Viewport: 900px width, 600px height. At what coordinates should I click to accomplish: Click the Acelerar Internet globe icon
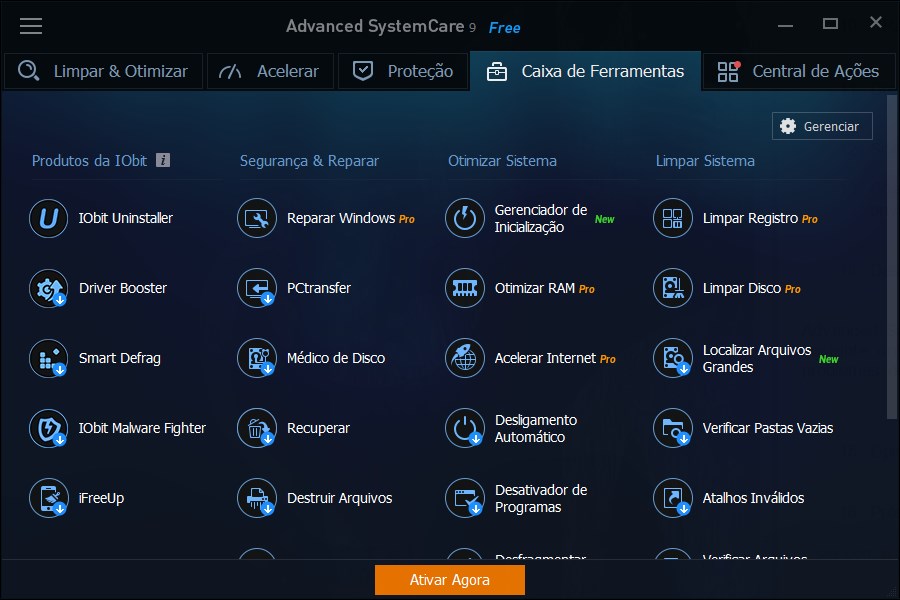[x=465, y=358]
